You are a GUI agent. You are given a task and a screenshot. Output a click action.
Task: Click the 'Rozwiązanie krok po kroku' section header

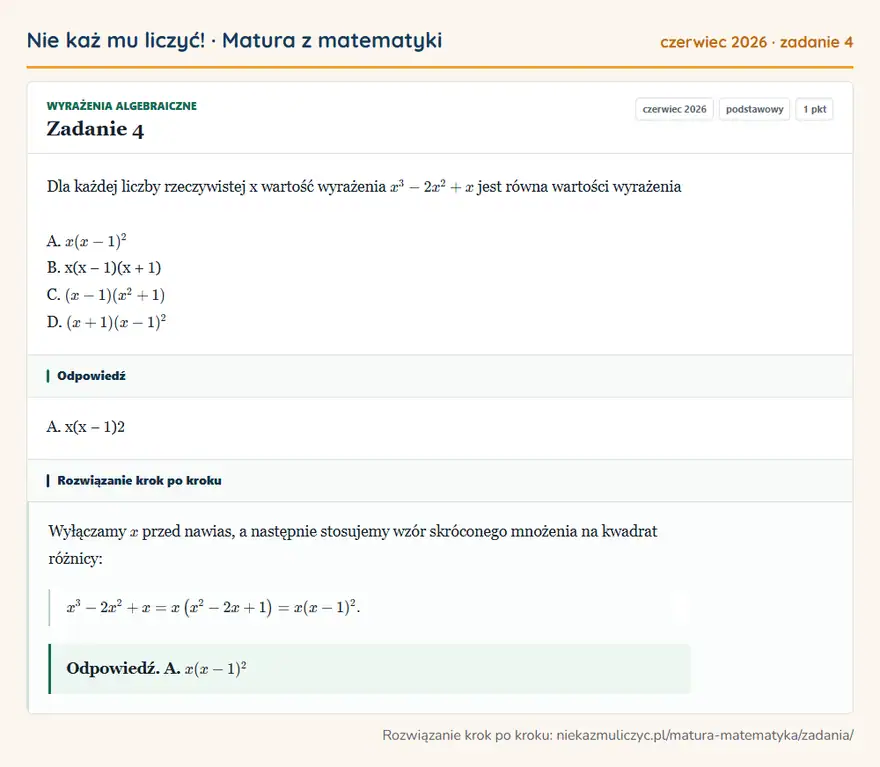(440, 481)
